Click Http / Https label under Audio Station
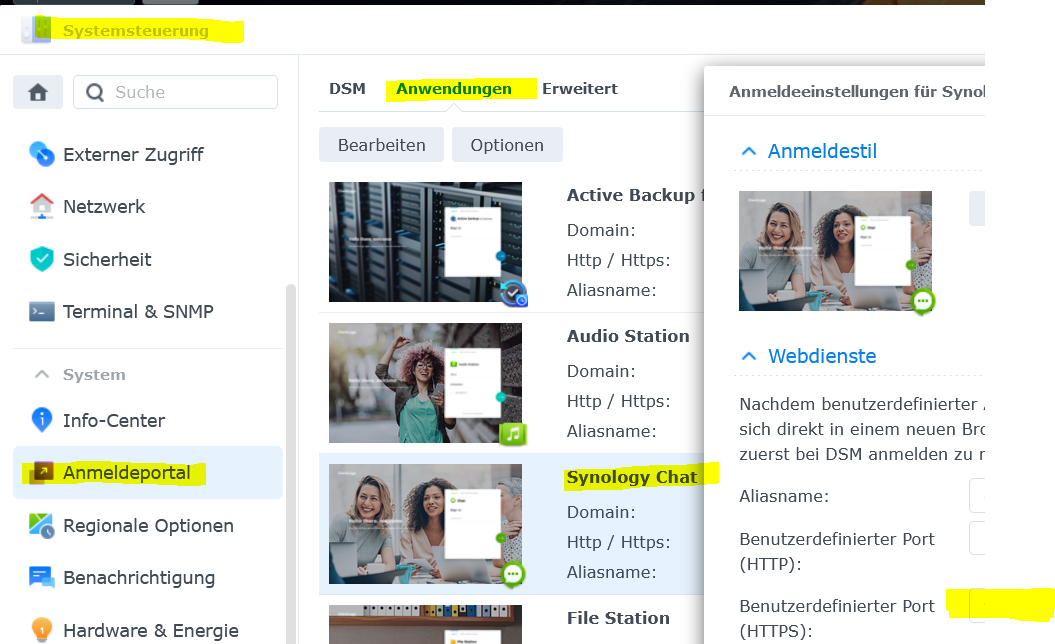Viewport: 1055px width, 644px height. click(618, 401)
